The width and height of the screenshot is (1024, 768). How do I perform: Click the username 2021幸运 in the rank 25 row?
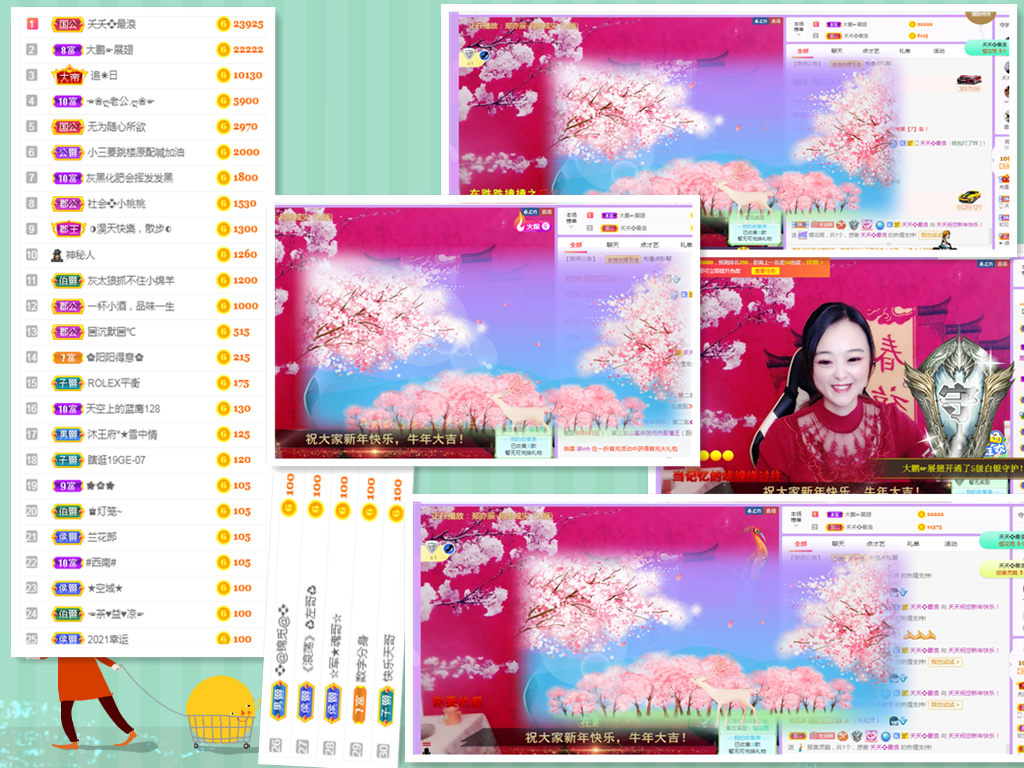108,639
